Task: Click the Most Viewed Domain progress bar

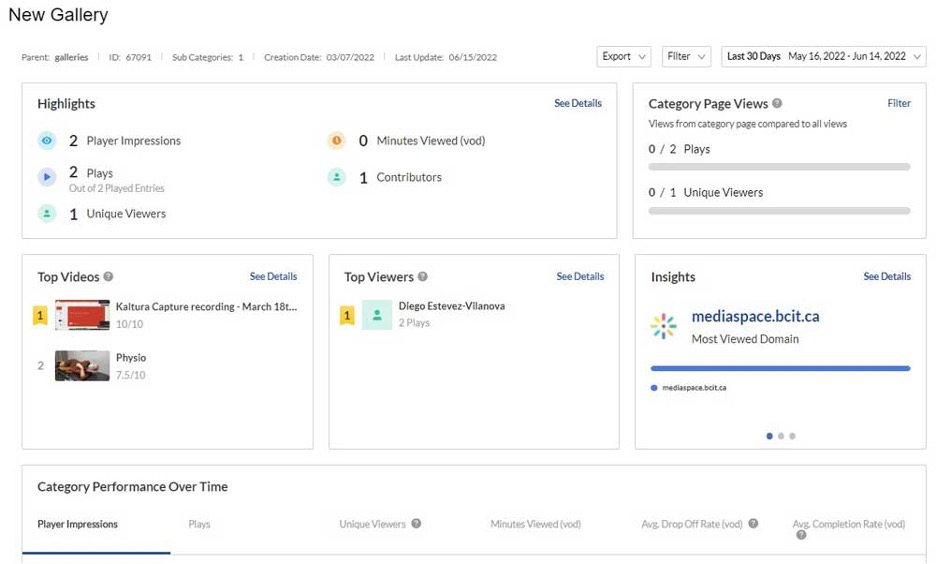Action: tap(780, 368)
